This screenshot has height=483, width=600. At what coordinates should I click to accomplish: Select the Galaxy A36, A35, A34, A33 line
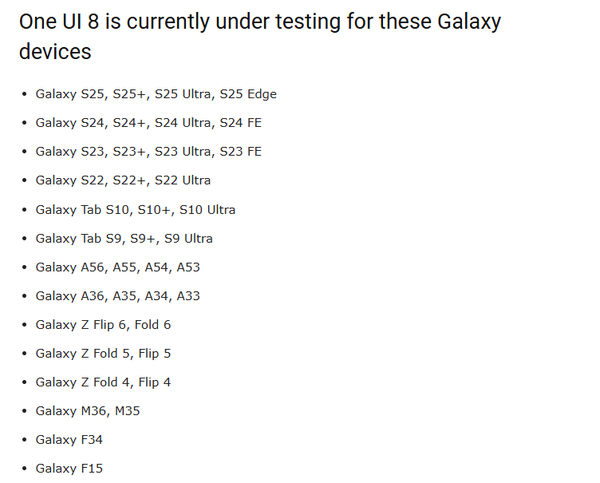(117, 296)
